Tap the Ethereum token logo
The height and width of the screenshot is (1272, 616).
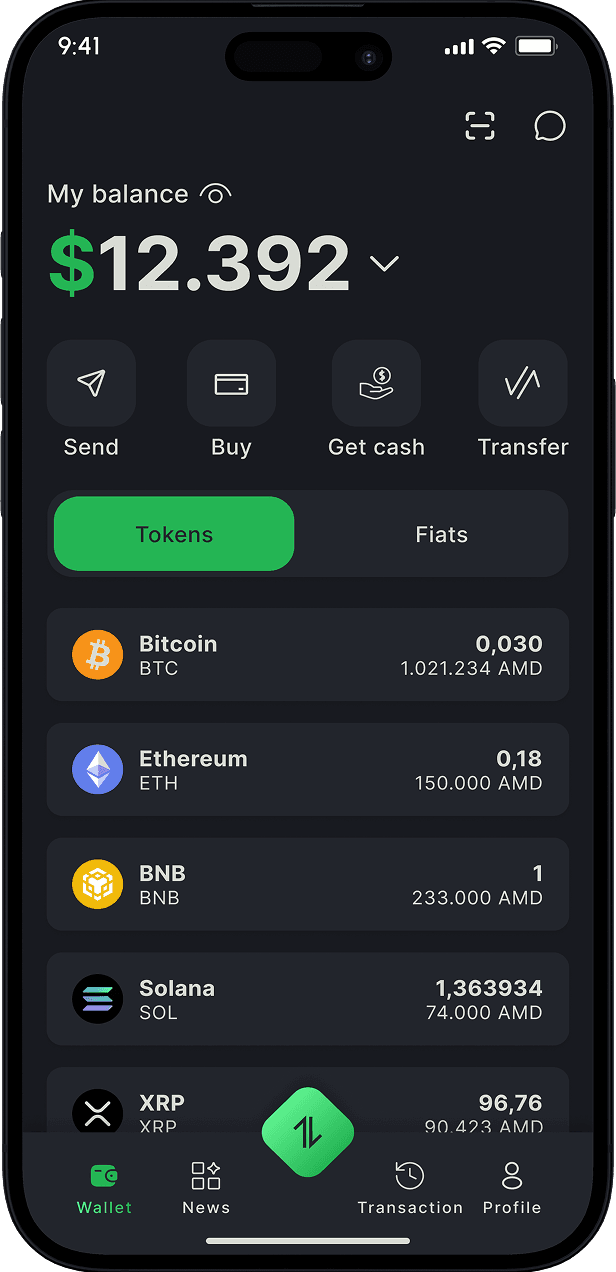(97, 770)
